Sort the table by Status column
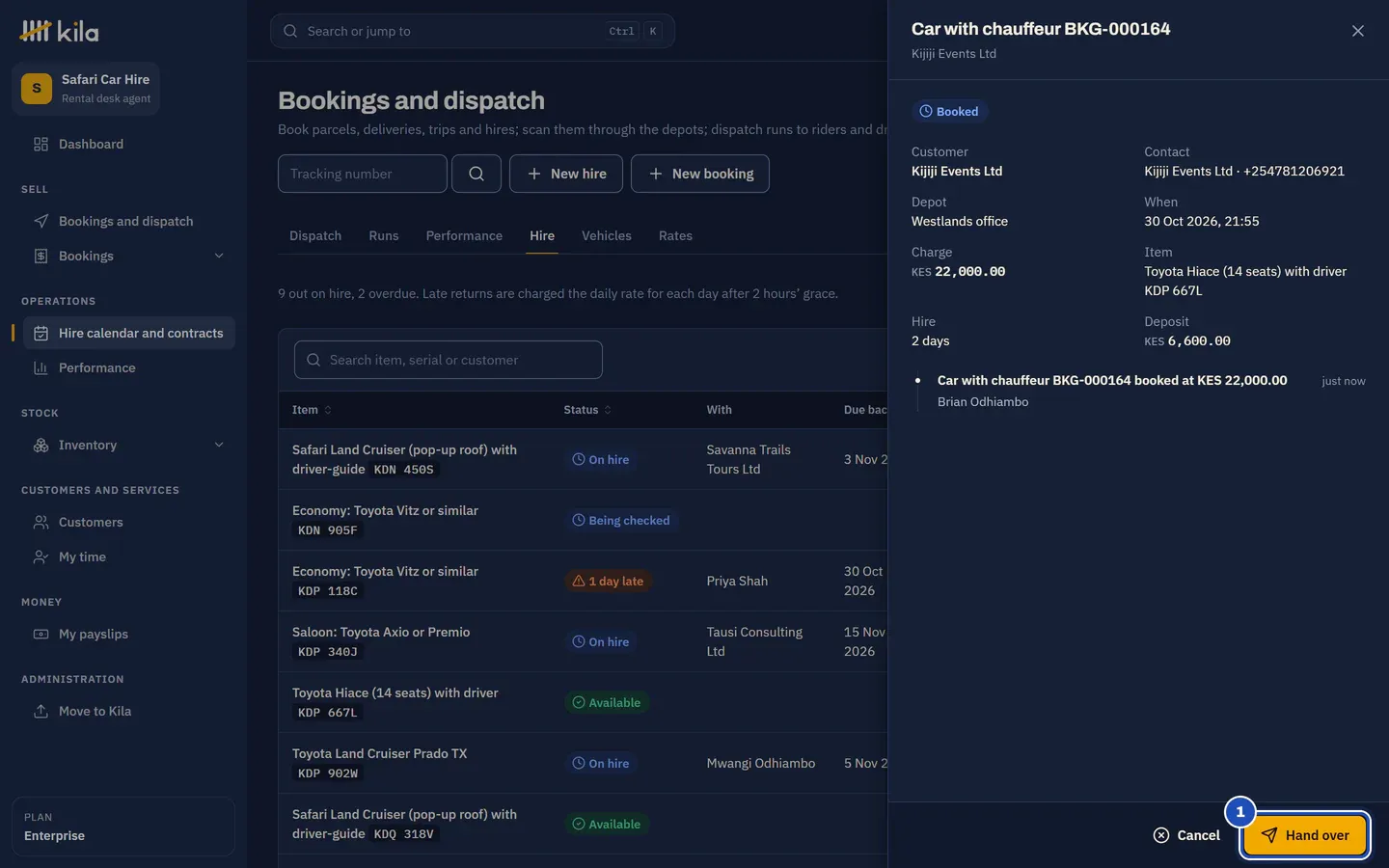This screenshot has width=1389, height=868. pyautogui.click(x=587, y=410)
